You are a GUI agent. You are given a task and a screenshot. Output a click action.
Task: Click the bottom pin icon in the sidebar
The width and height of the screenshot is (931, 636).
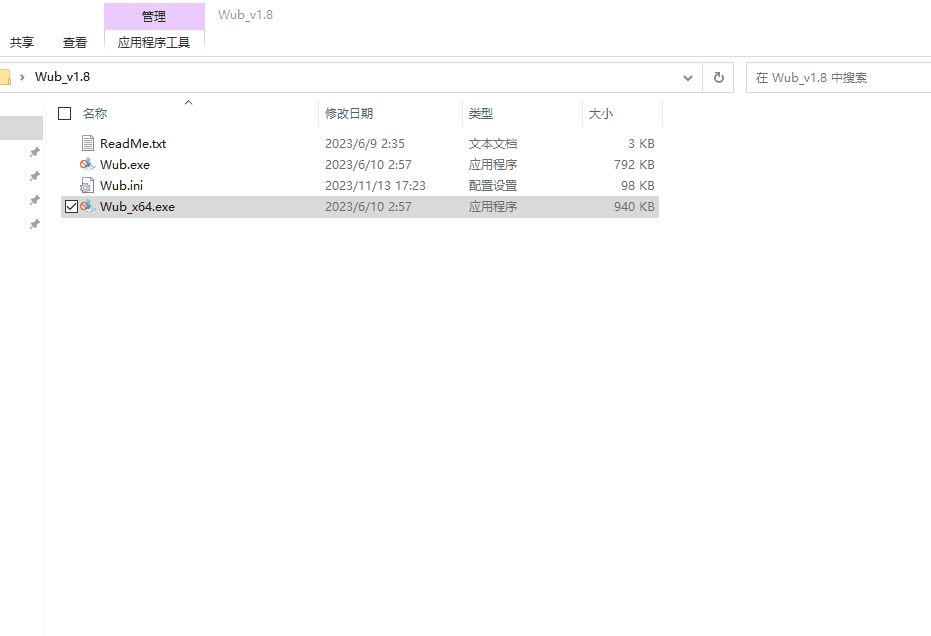pos(34,225)
